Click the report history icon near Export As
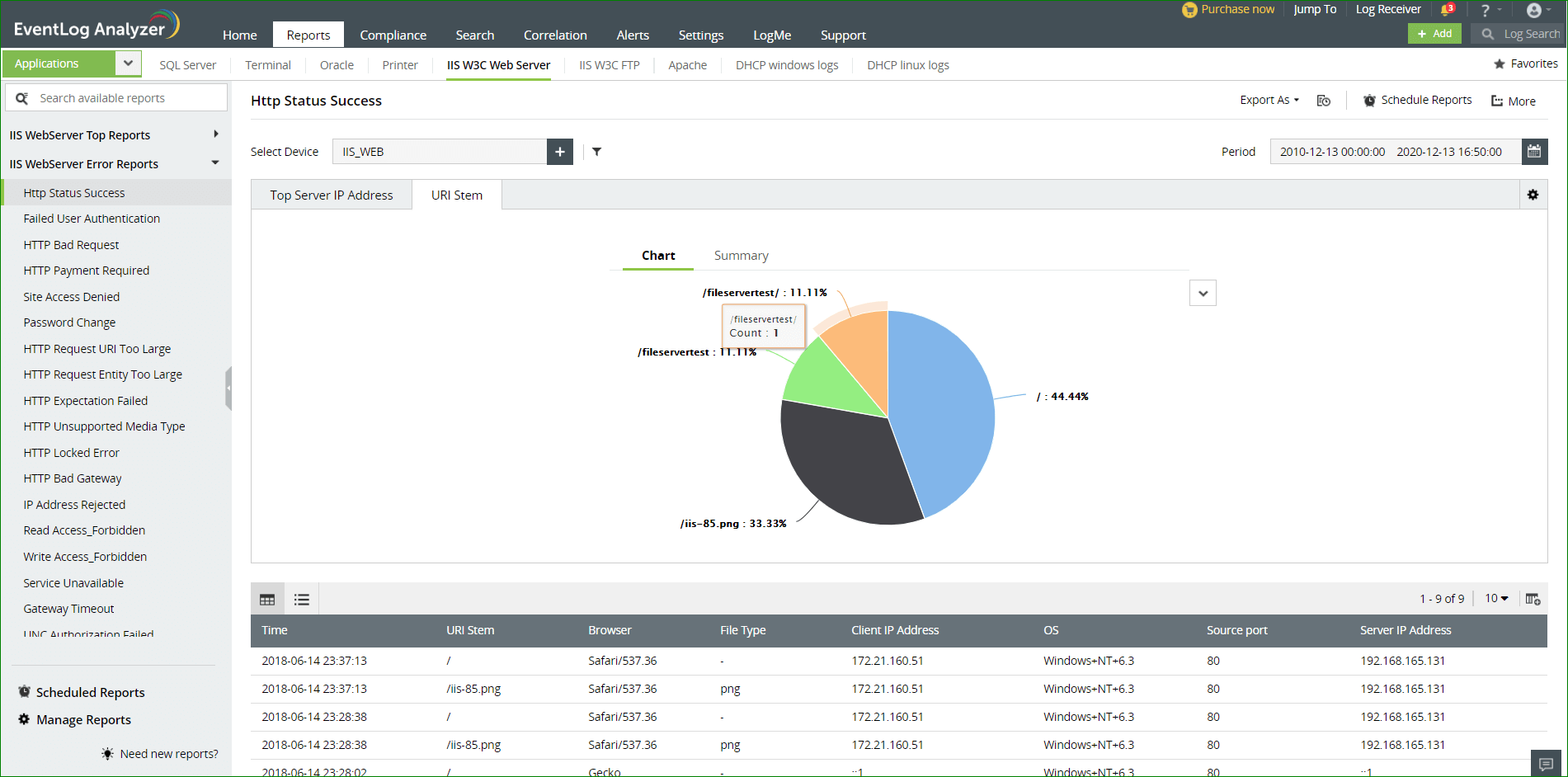The width and height of the screenshot is (1568, 777). [1324, 101]
